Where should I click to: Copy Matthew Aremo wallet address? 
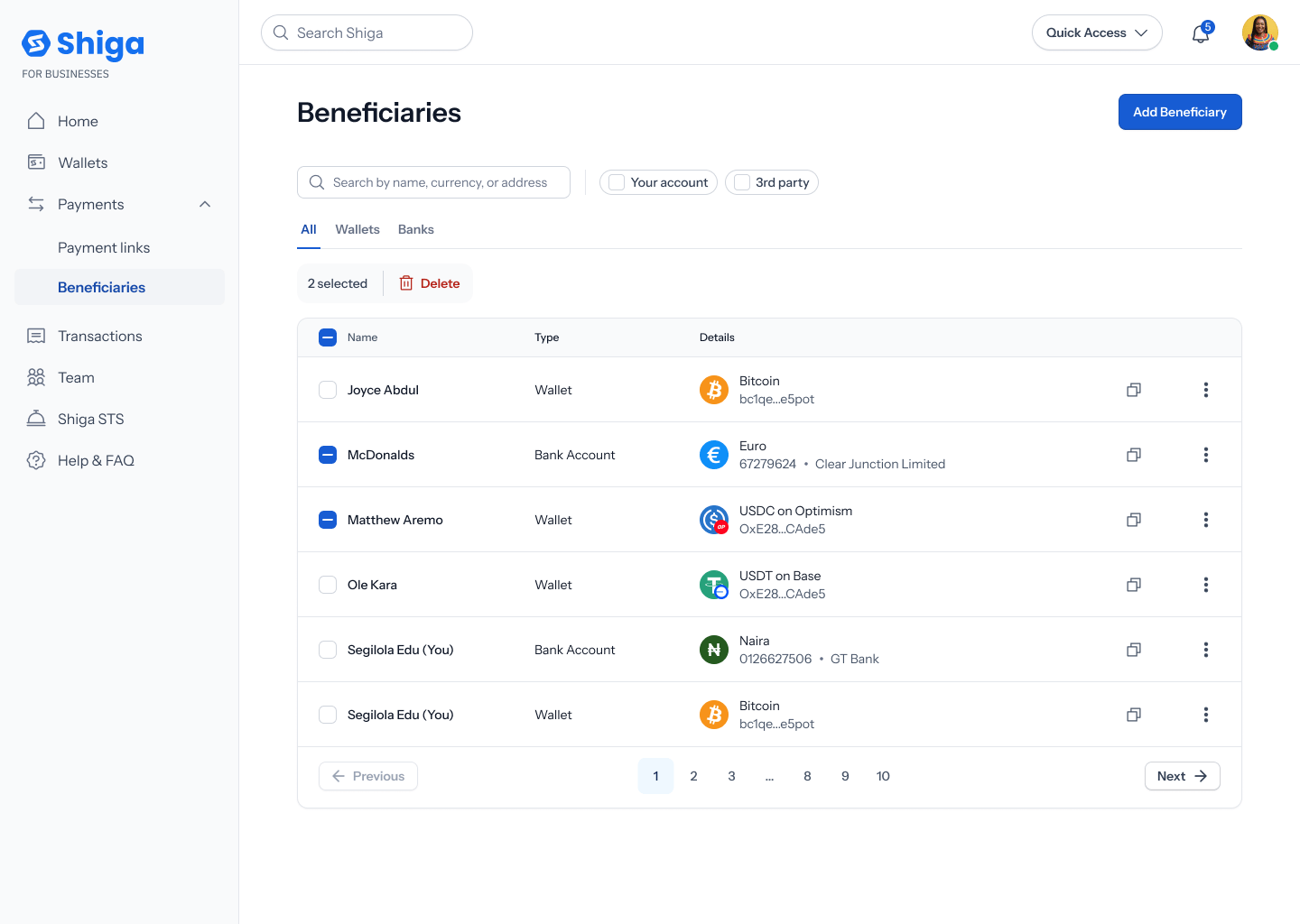[1134, 520]
